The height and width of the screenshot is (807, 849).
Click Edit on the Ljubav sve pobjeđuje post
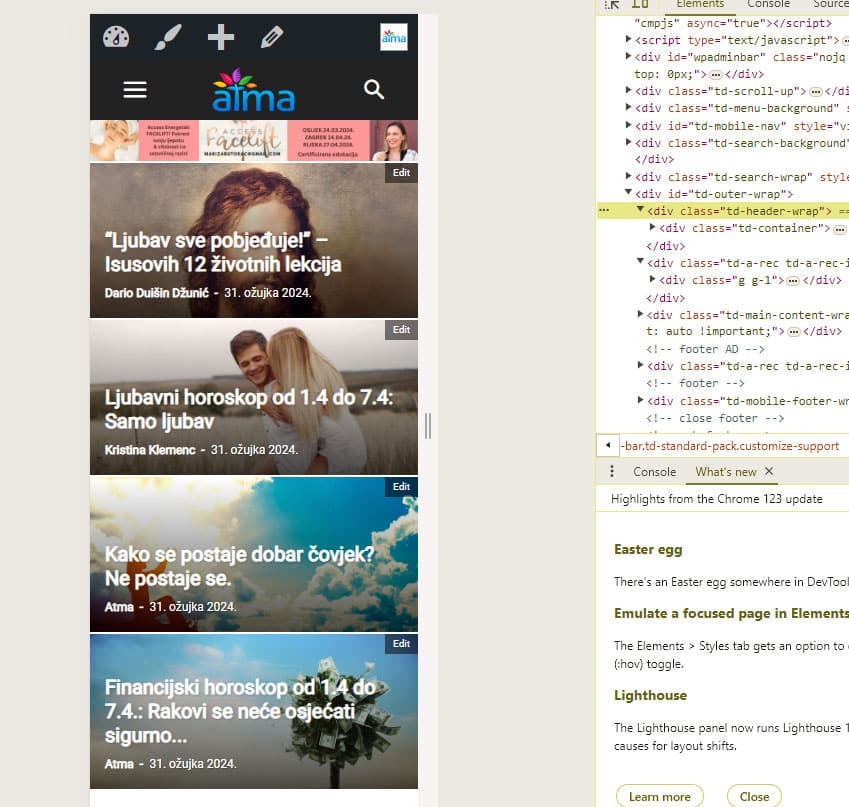click(401, 173)
